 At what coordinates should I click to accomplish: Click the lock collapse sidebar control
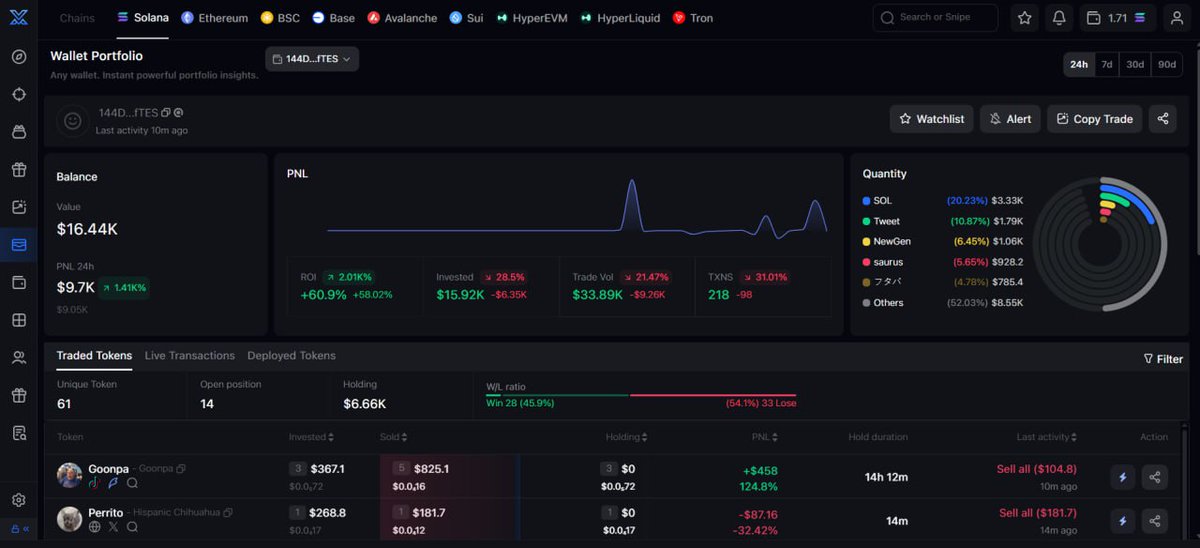19,529
